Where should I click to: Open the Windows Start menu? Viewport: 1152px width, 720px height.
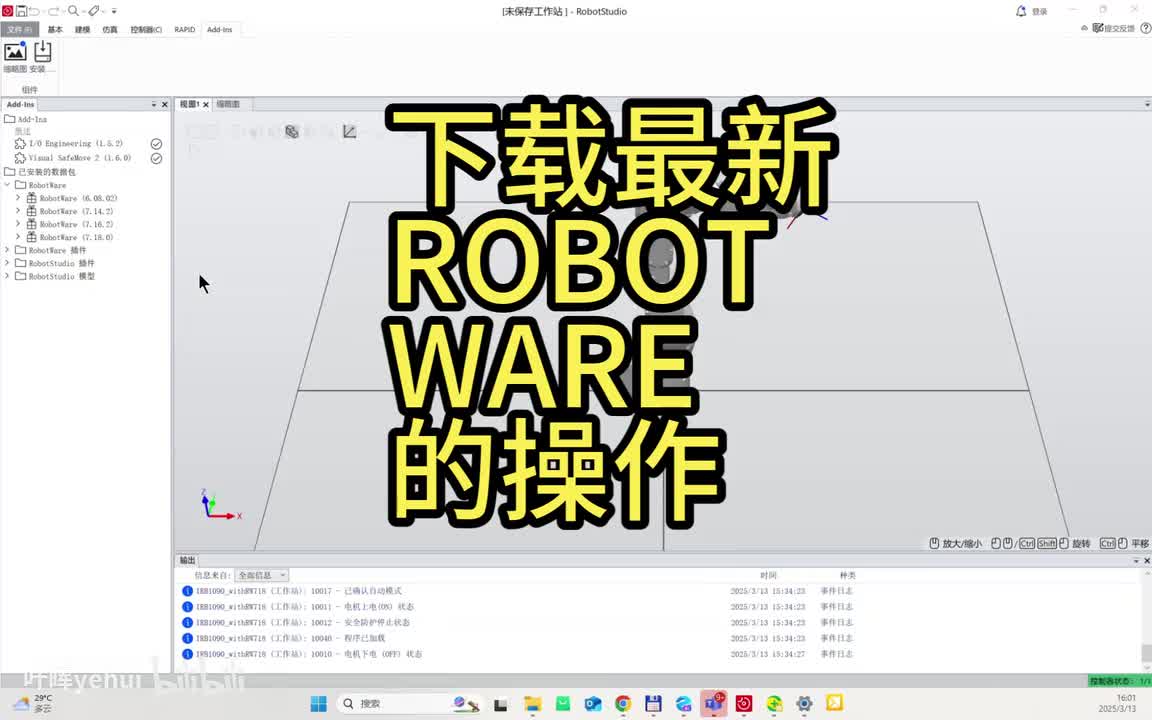tap(318, 704)
